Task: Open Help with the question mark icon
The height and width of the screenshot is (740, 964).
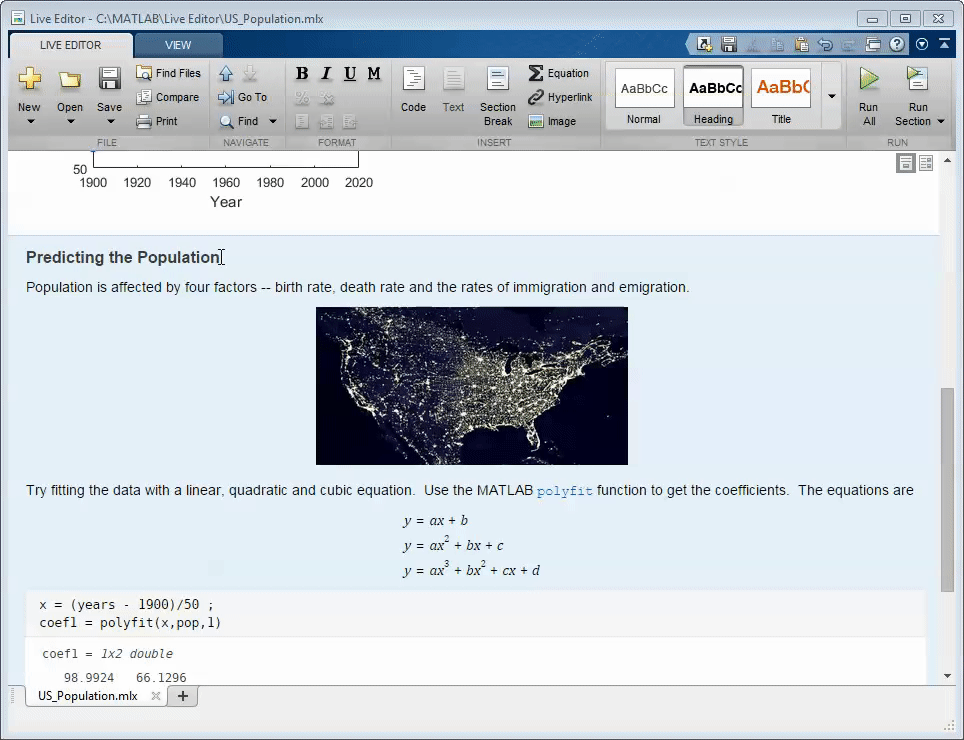Action: [897, 44]
